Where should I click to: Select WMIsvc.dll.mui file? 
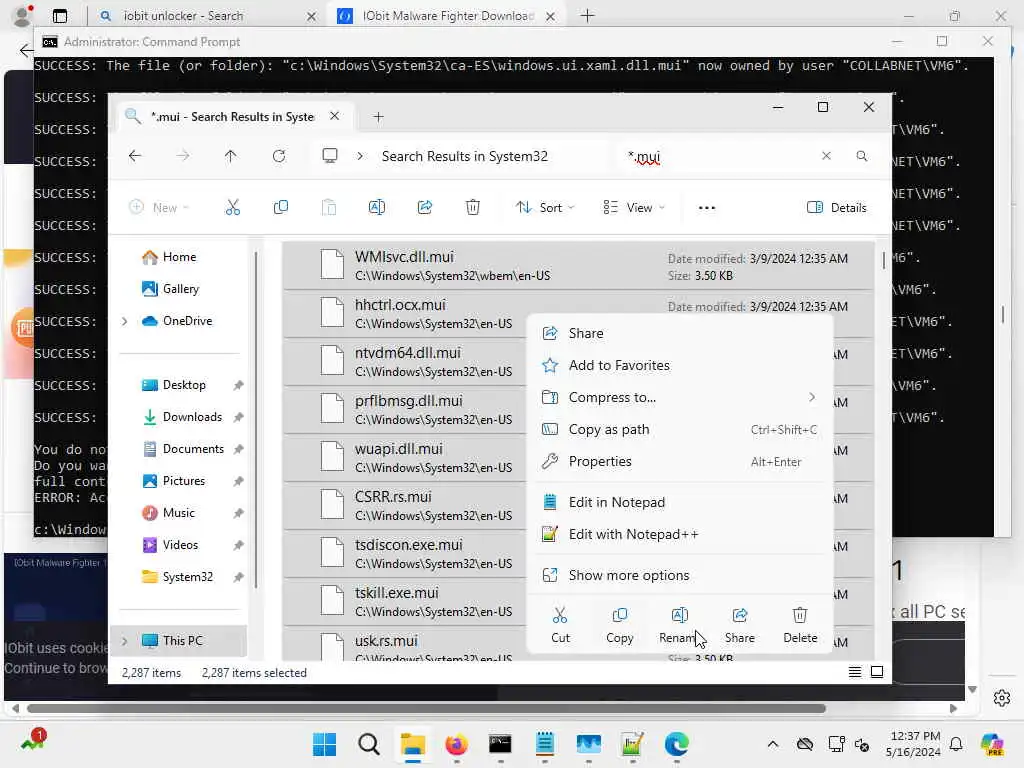click(578, 266)
